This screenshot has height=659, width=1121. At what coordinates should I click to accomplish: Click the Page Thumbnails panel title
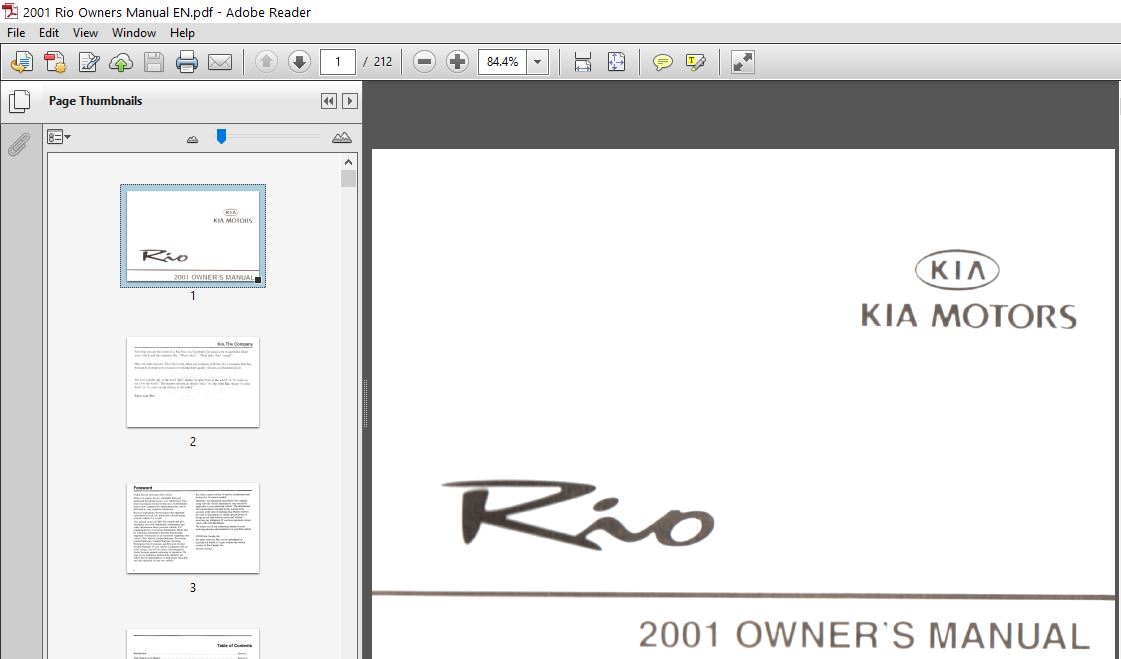click(x=96, y=101)
